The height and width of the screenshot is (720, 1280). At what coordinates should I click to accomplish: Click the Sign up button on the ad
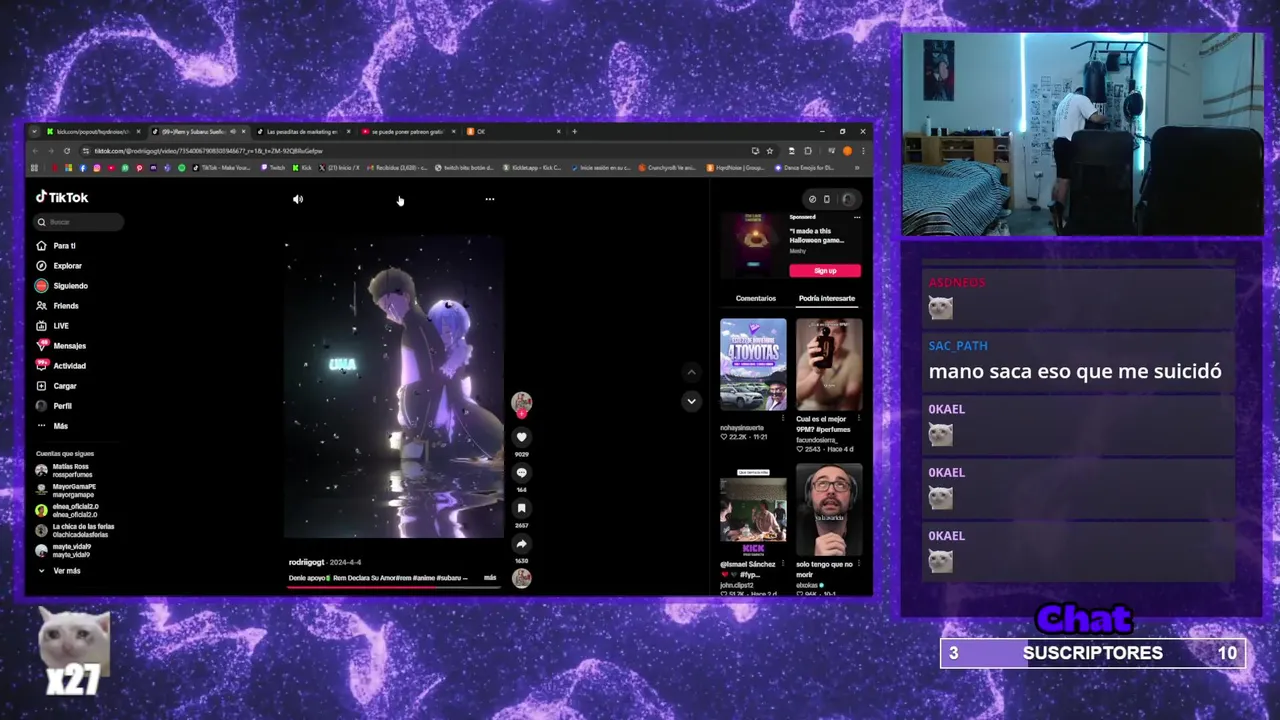tap(825, 271)
